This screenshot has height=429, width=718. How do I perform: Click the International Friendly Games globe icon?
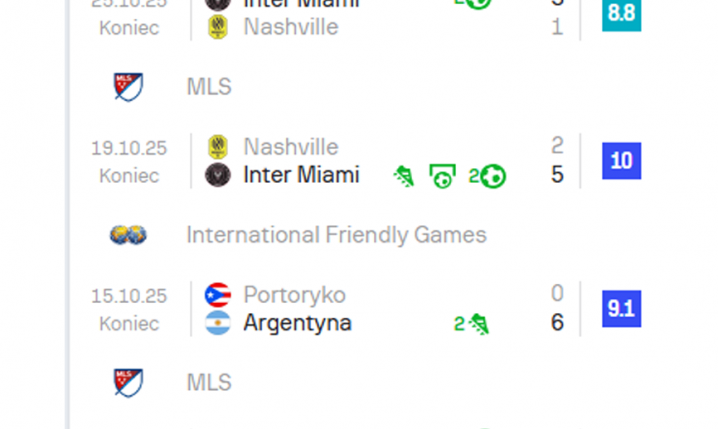(128, 235)
